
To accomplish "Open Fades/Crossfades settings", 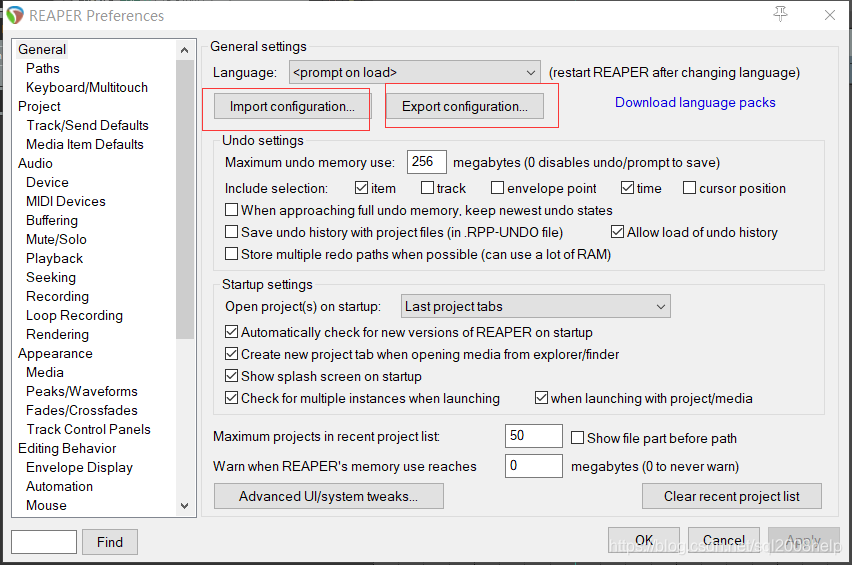I will pyautogui.click(x=82, y=411).
